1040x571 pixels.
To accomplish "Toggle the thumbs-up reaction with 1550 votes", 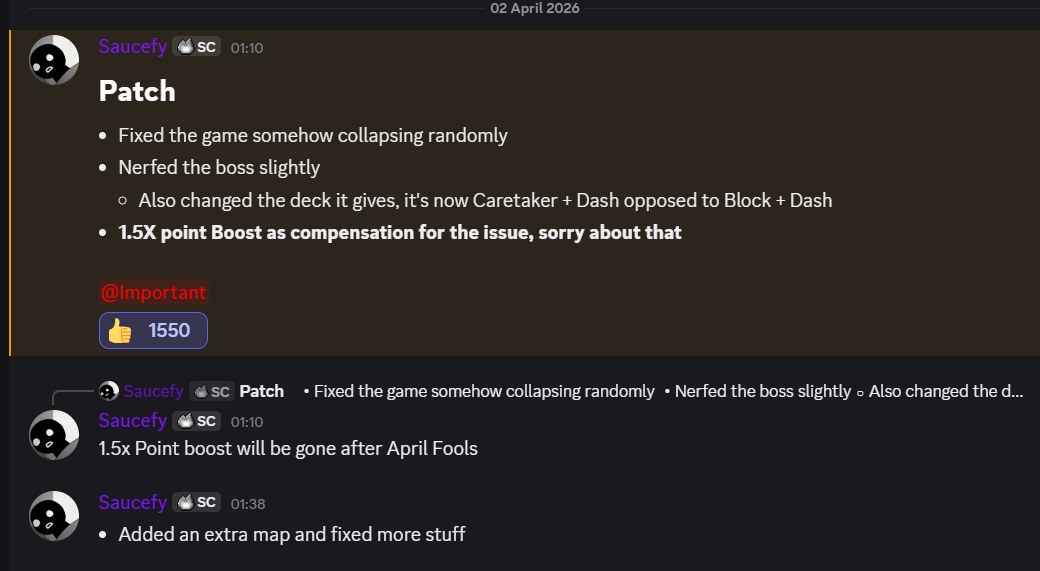I will 153,330.
